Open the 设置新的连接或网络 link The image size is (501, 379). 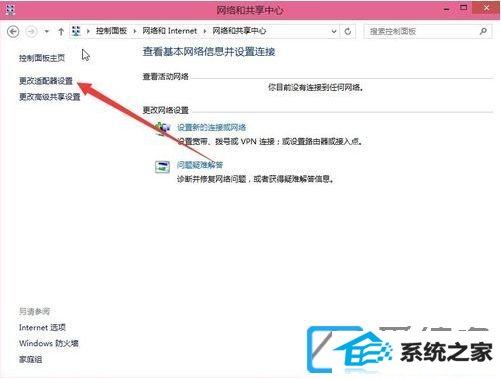click(x=211, y=127)
